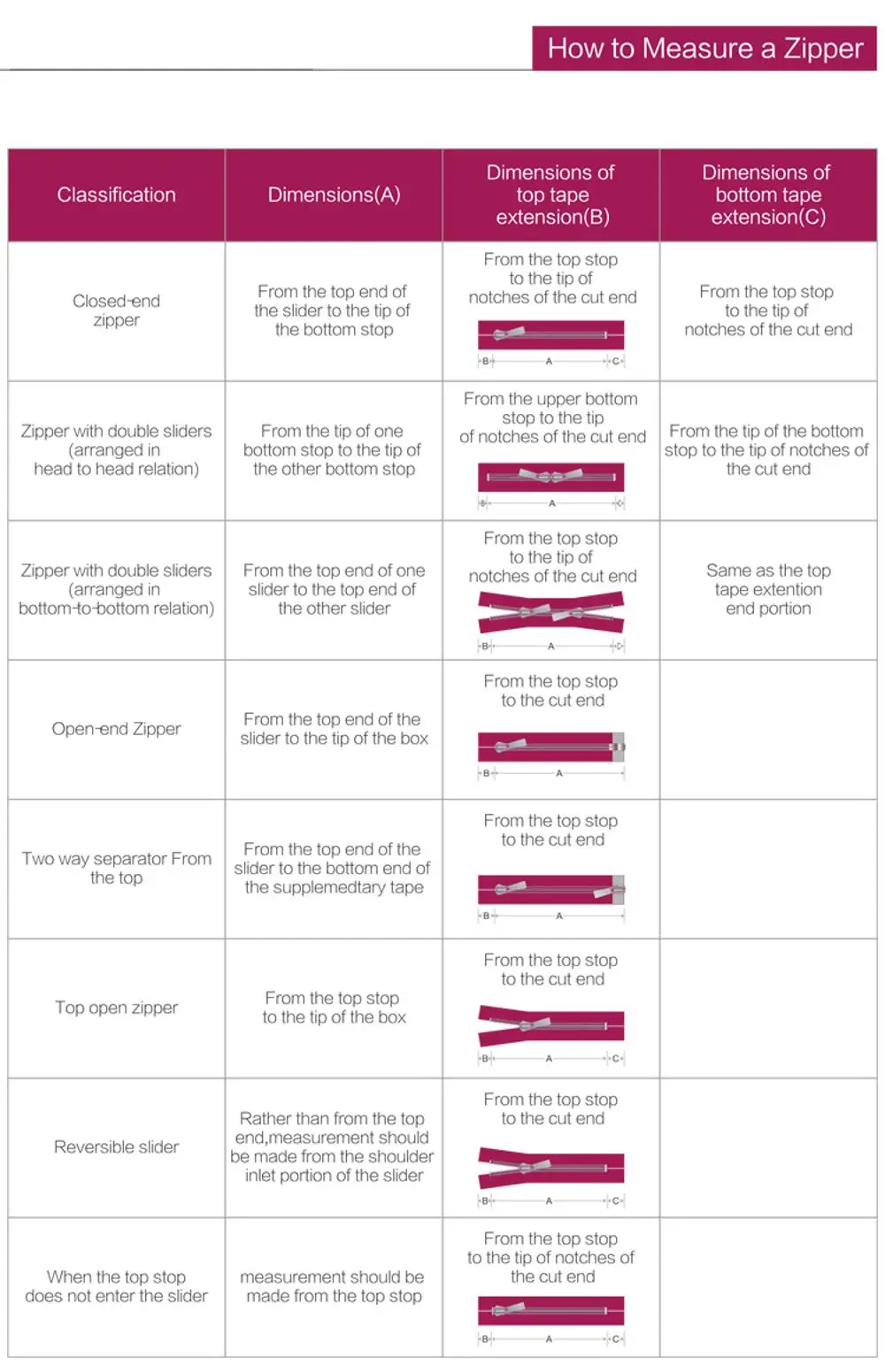
Task: Click the bottom tape extension(C) header
Action: click(767, 195)
